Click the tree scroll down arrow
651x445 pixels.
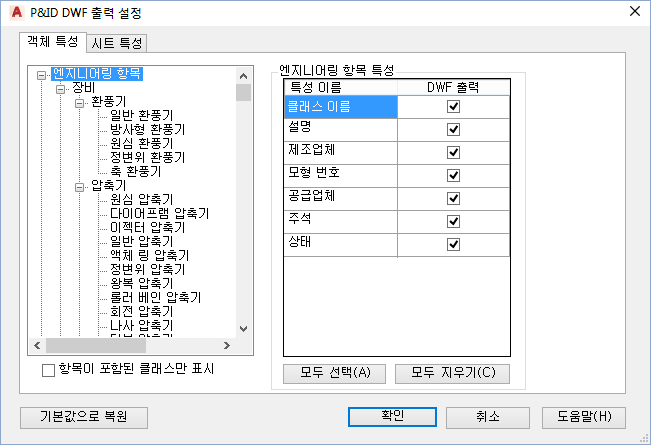244,329
